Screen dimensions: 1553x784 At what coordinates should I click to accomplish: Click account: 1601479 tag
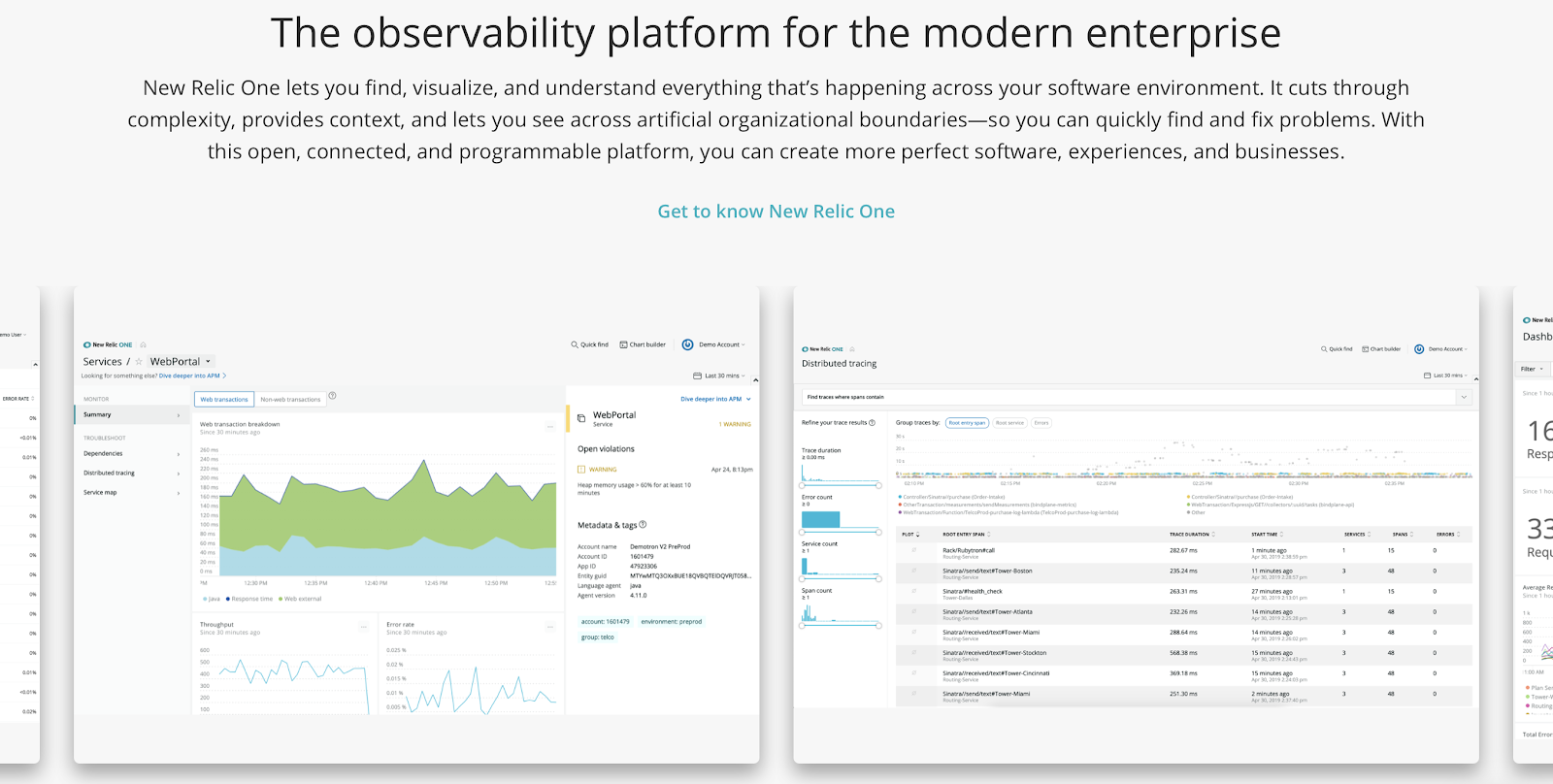coord(606,622)
